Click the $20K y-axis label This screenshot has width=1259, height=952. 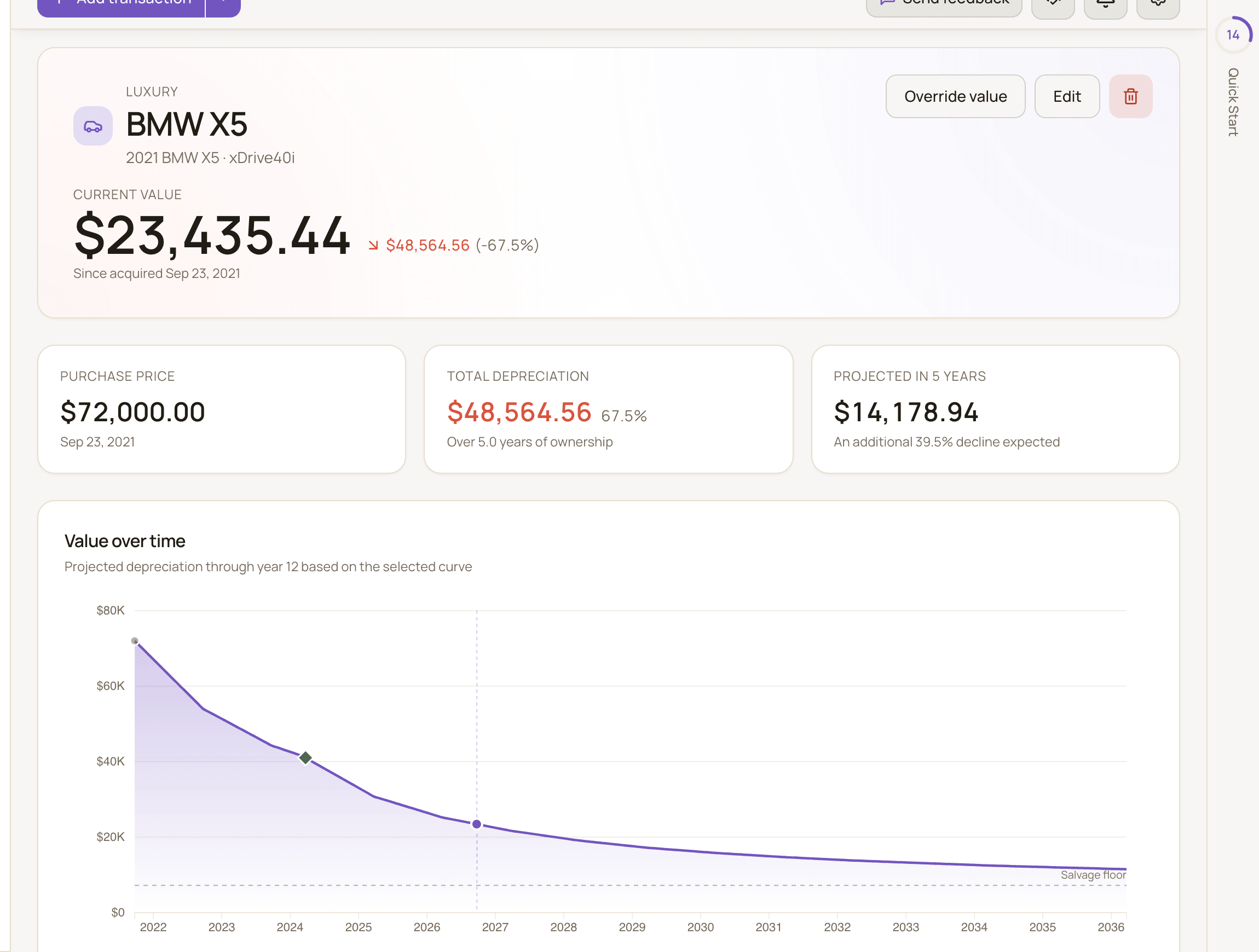pyautogui.click(x=111, y=837)
